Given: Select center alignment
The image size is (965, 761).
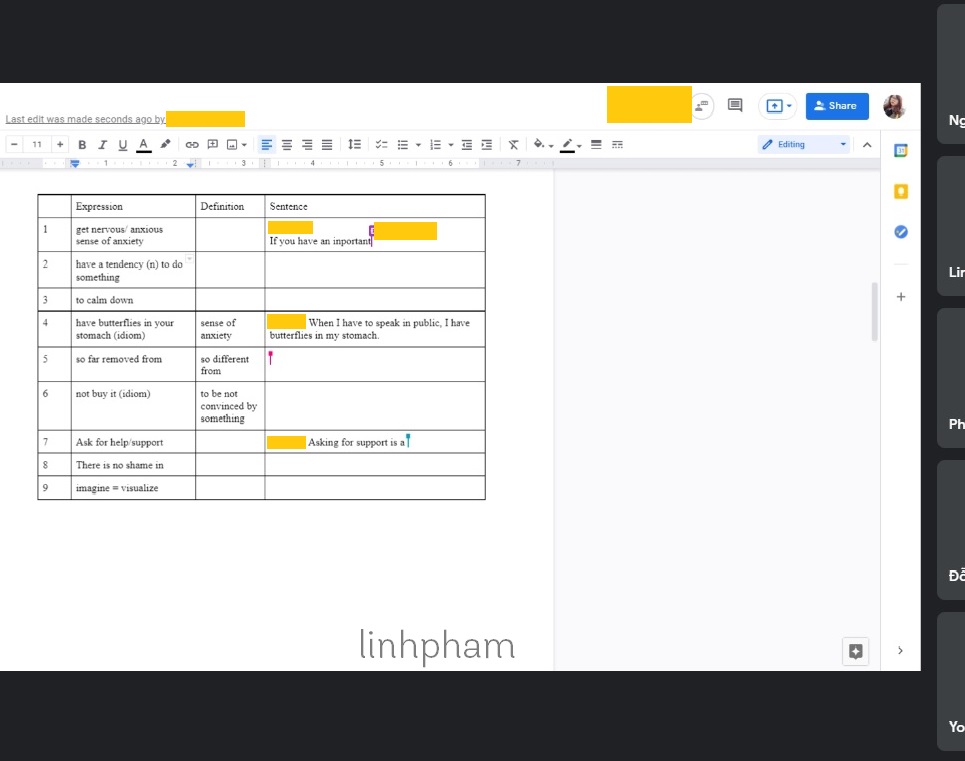Looking at the screenshot, I should pos(287,145).
